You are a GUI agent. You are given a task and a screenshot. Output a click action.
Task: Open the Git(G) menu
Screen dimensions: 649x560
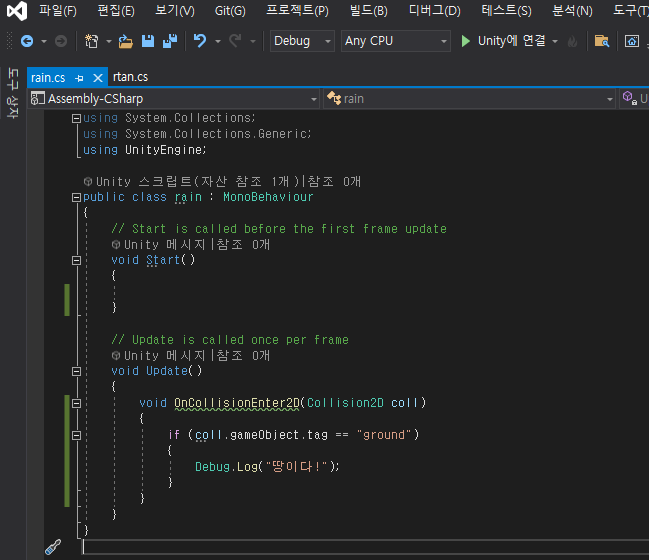point(230,10)
